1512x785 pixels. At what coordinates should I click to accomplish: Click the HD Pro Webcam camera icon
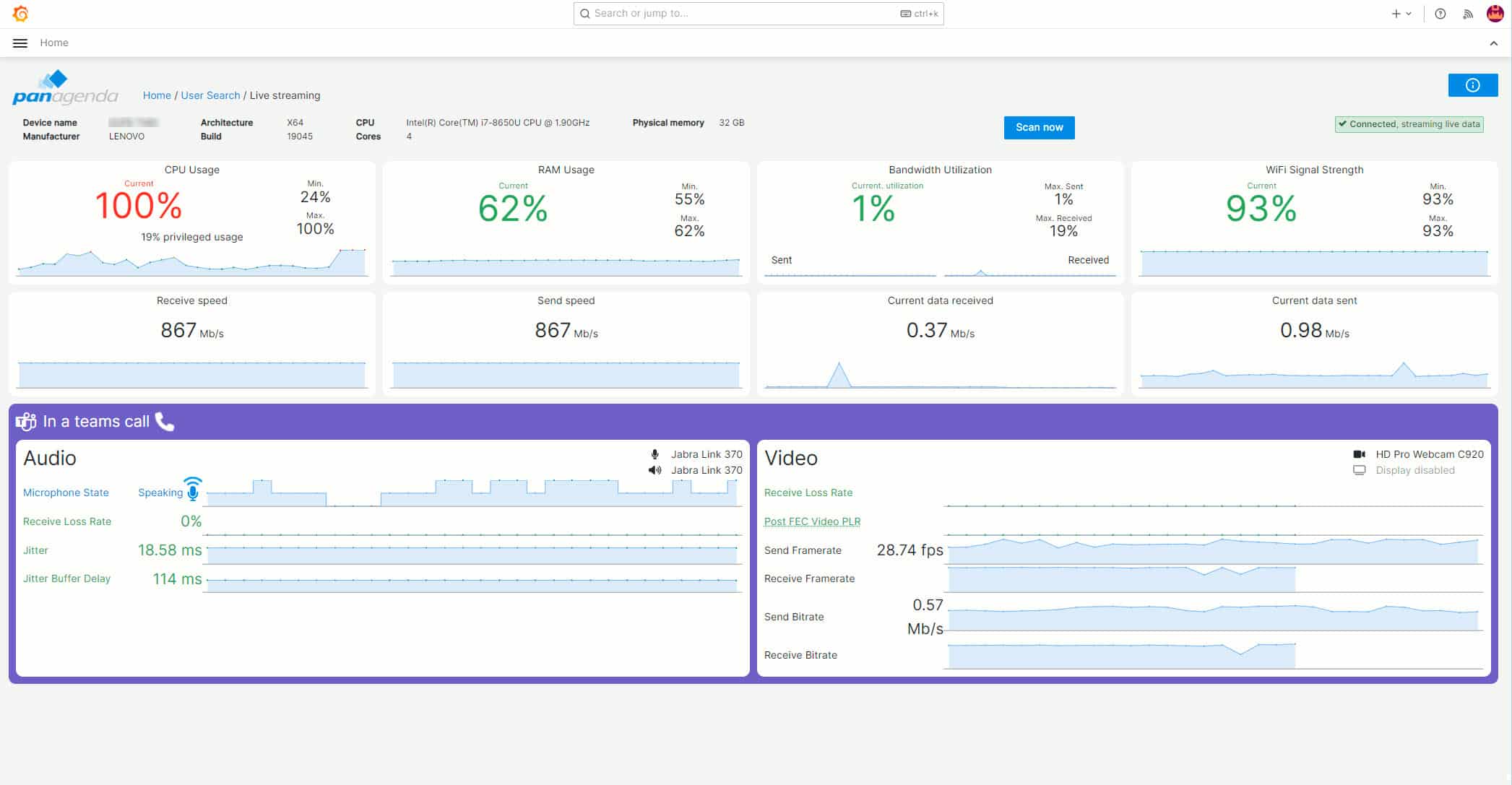pos(1359,454)
